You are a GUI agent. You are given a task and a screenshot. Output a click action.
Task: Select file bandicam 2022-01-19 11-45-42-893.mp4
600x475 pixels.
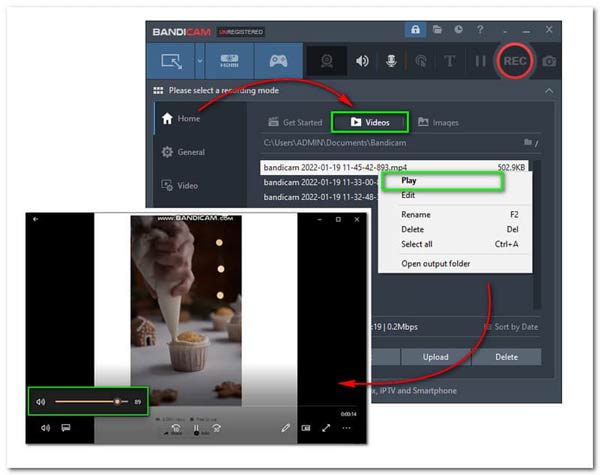[394, 167]
